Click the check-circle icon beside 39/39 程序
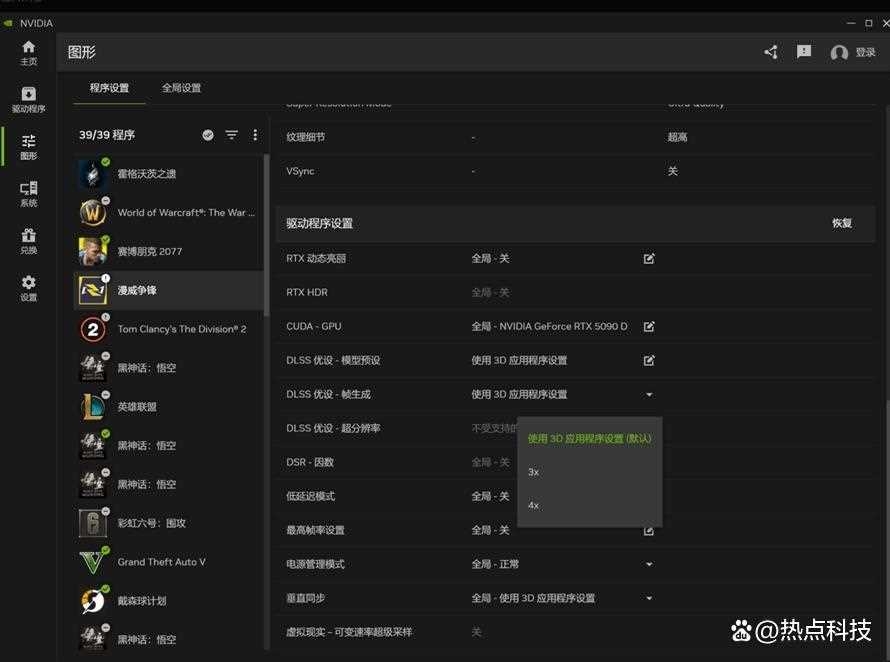 click(208, 135)
